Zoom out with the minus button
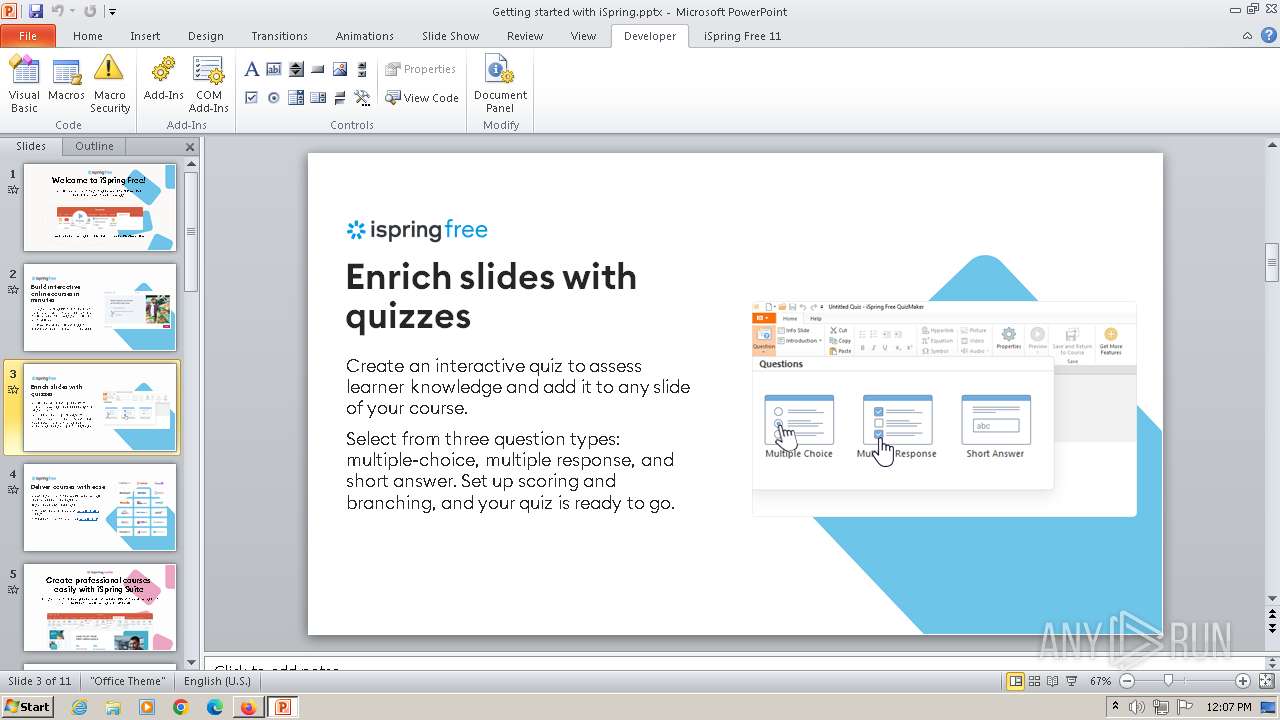Image resolution: width=1280 pixels, height=720 pixels. point(1127,681)
